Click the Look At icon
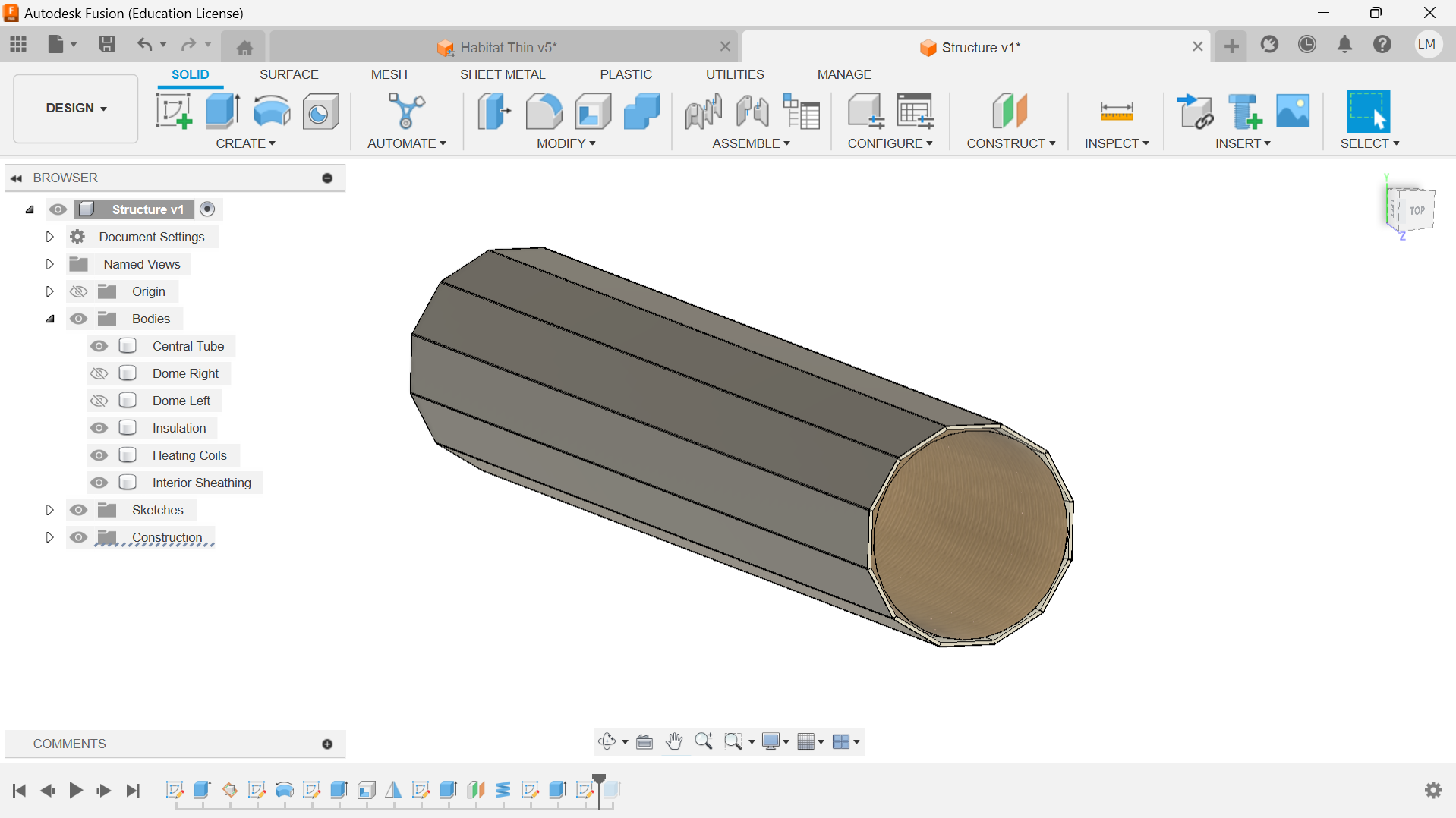The height and width of the screenshot is (818, 1456). click(644, 741)
